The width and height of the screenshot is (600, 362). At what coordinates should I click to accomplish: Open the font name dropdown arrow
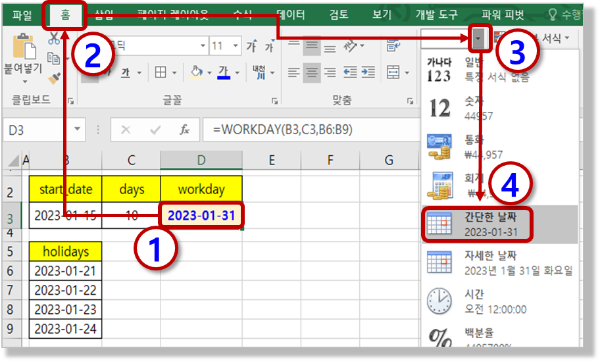203,46
